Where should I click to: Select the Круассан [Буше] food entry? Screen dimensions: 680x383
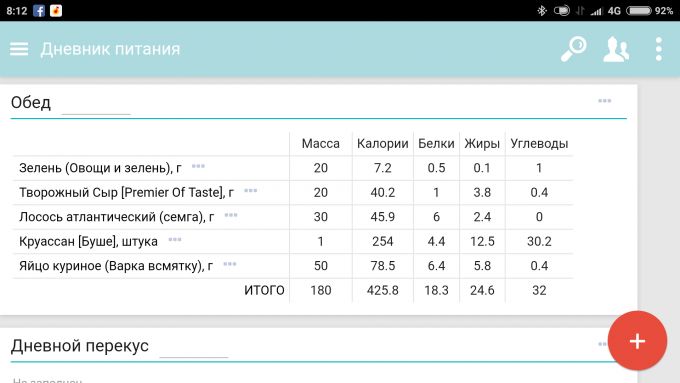[x=88, y=241]
